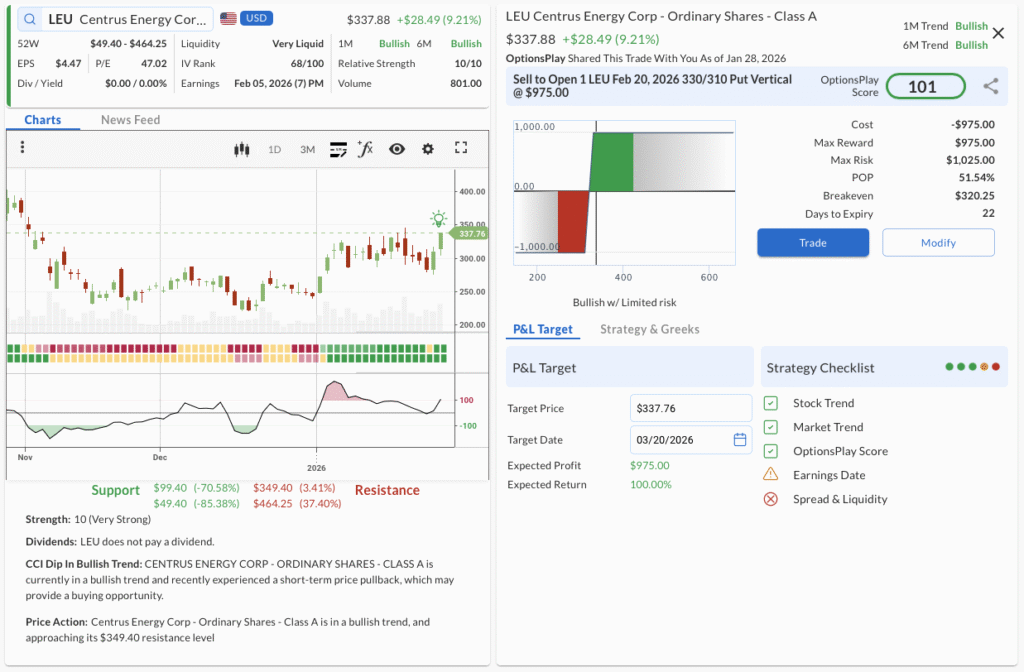Toggle the Market Trend checklist checkbox
Screen dimensions: 1024x672
[x=771, y=427]
